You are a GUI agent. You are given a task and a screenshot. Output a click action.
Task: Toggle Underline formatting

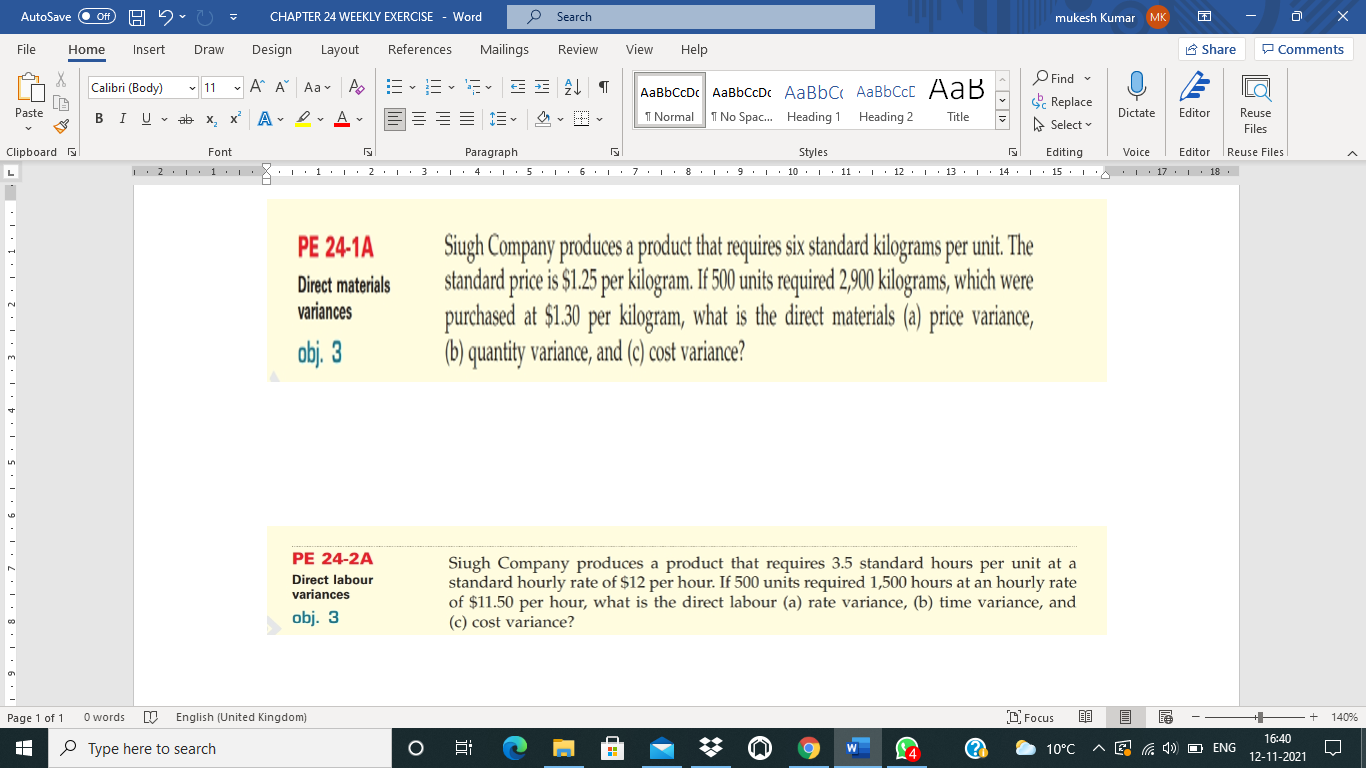146,120
